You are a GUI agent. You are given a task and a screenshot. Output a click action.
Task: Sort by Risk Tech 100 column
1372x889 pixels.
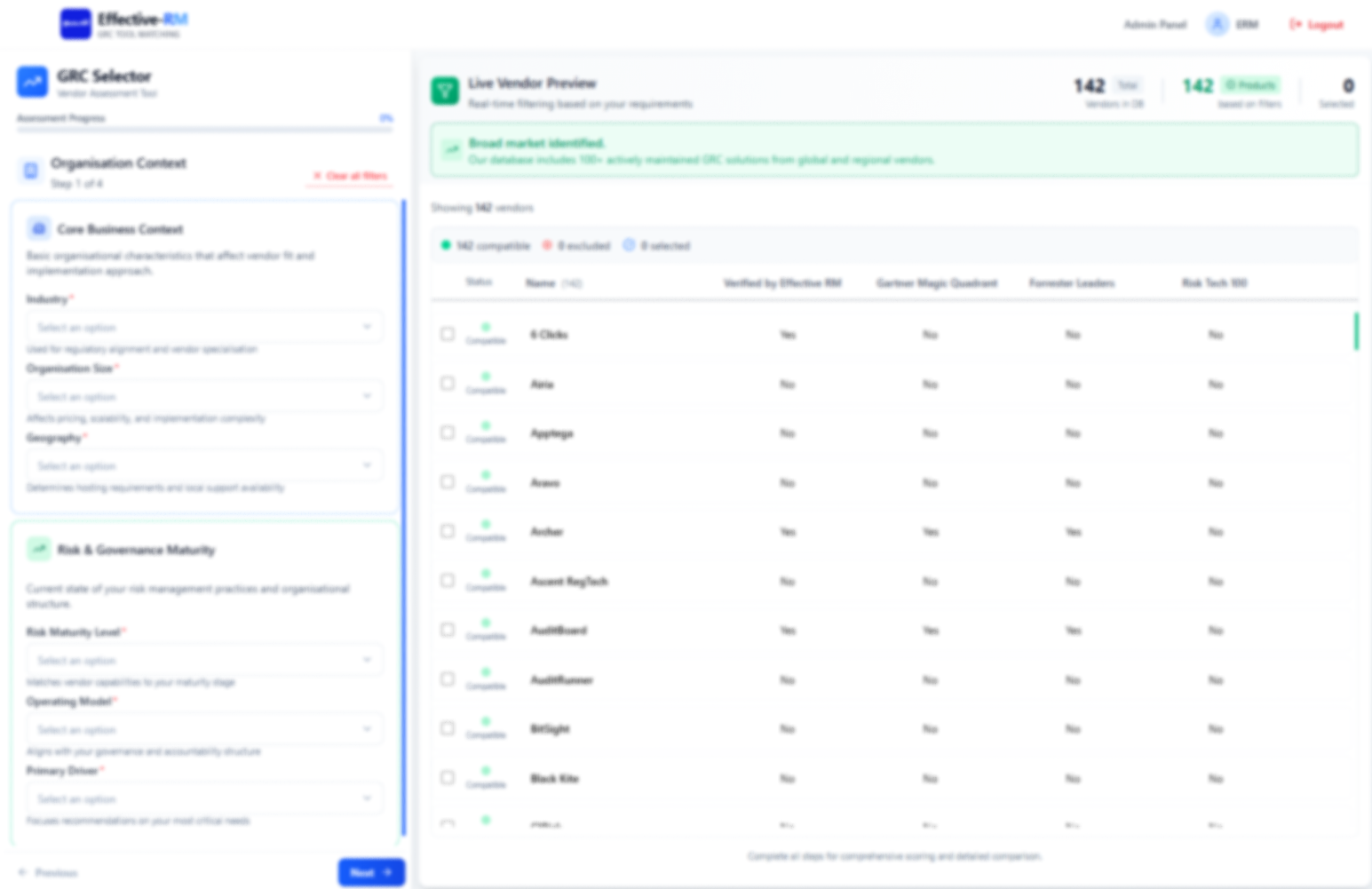coord(1214,283)
